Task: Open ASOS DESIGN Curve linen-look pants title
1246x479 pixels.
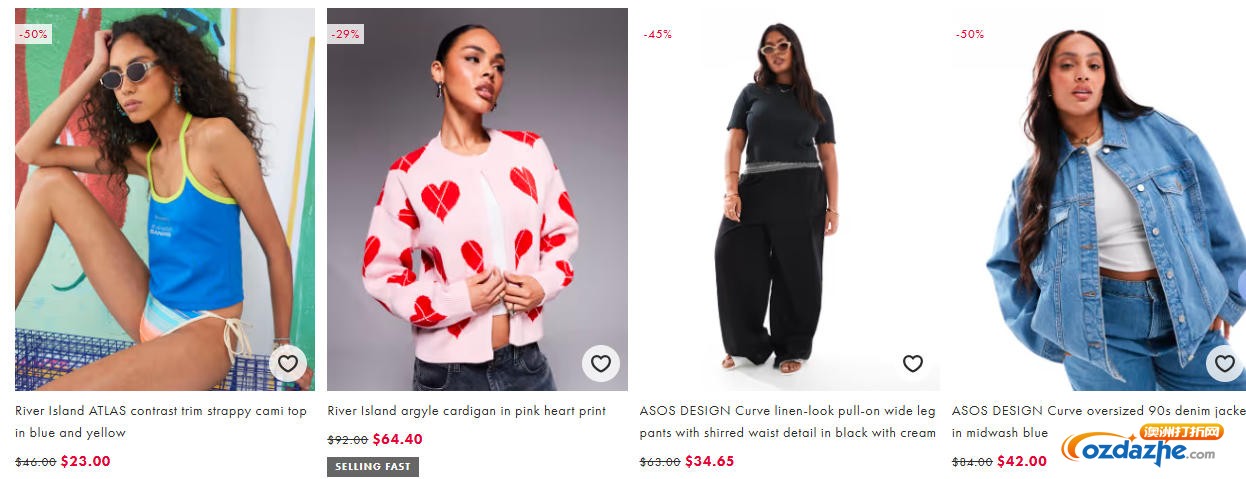Action: (788, 422)
